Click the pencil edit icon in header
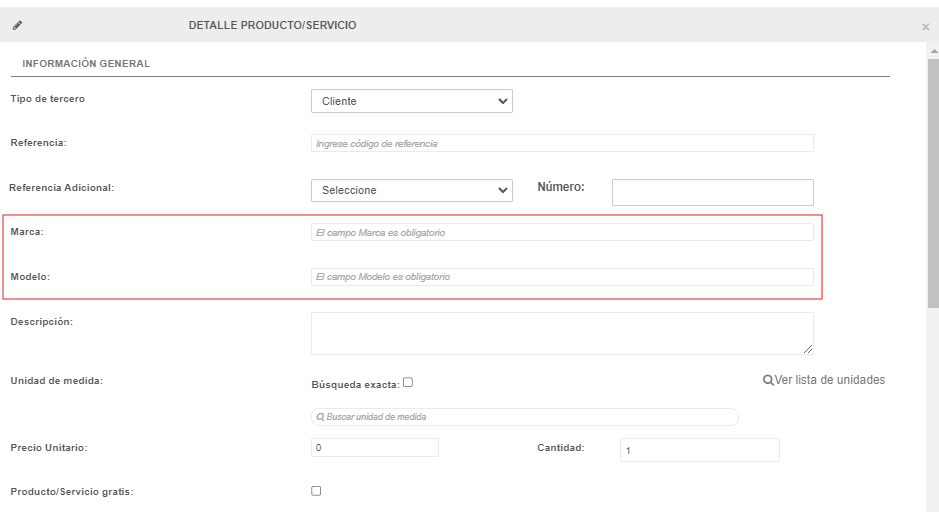Viewport: 939px width, 512px height. 17,25
